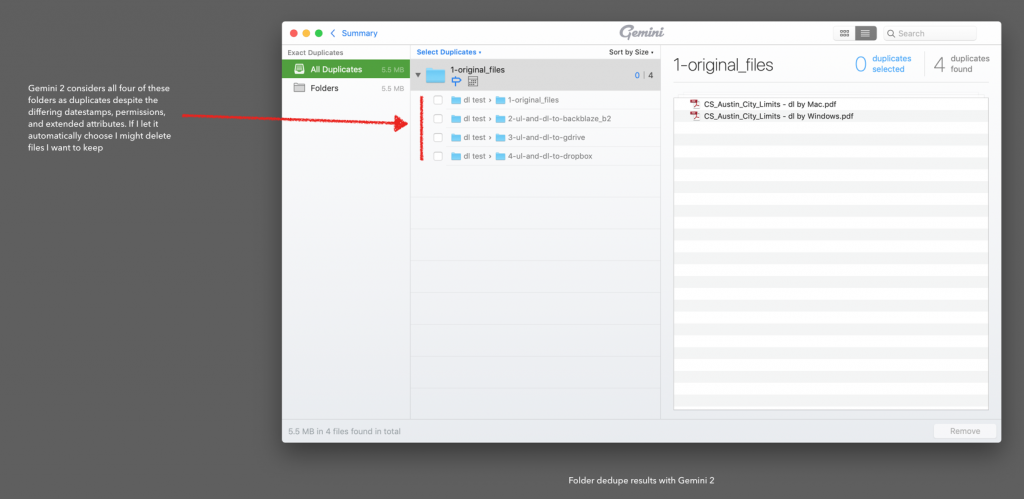The height and width of the screenshot is (499, 1024).
Task: Click the green zoom window button
Action: click(x=319, y=33)
